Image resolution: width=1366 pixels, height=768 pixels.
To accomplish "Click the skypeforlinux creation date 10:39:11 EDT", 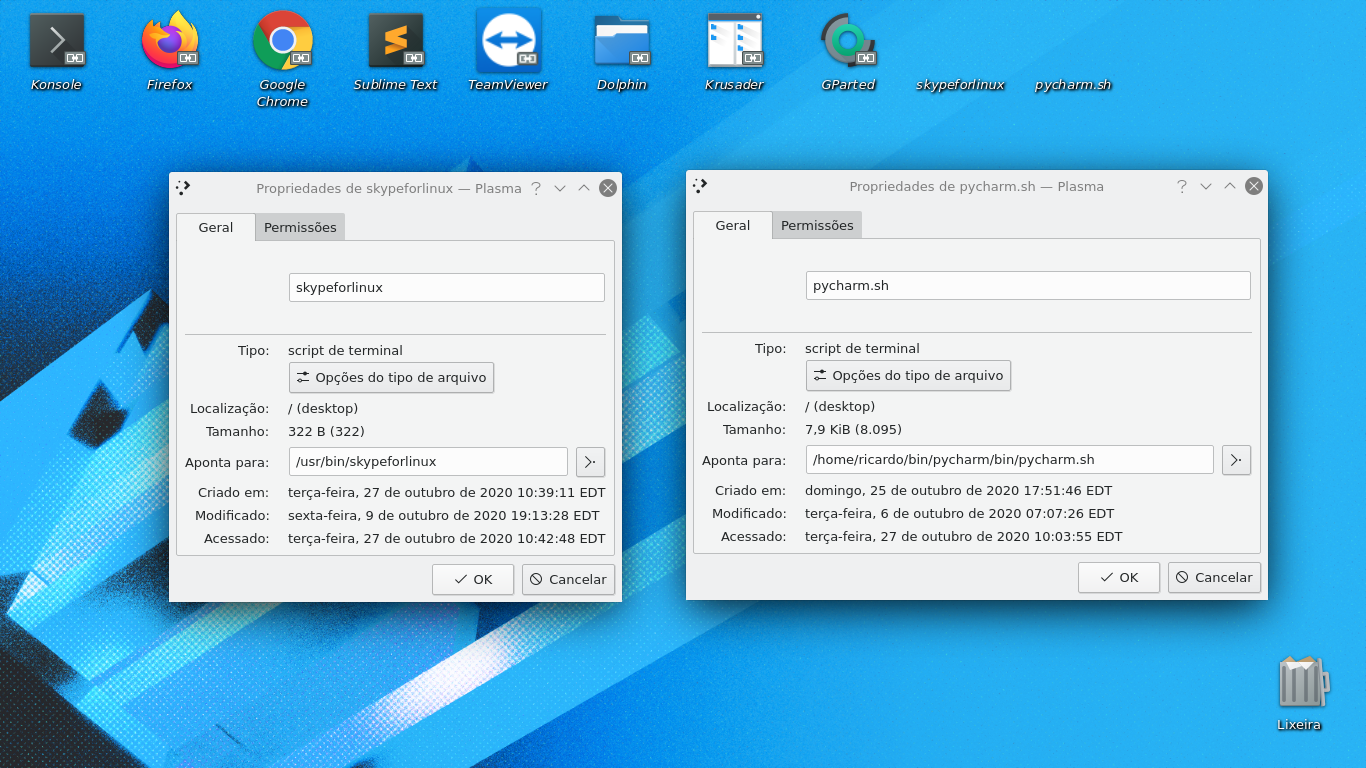I will tap(446, 493).
